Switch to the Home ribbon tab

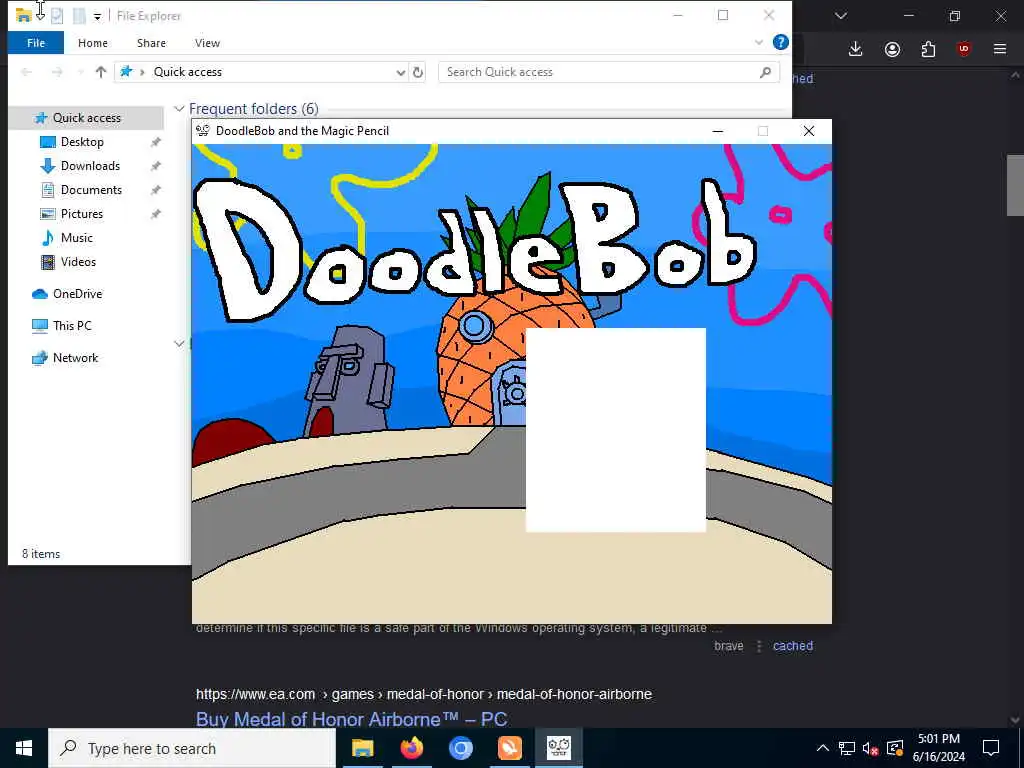[93, 43]
